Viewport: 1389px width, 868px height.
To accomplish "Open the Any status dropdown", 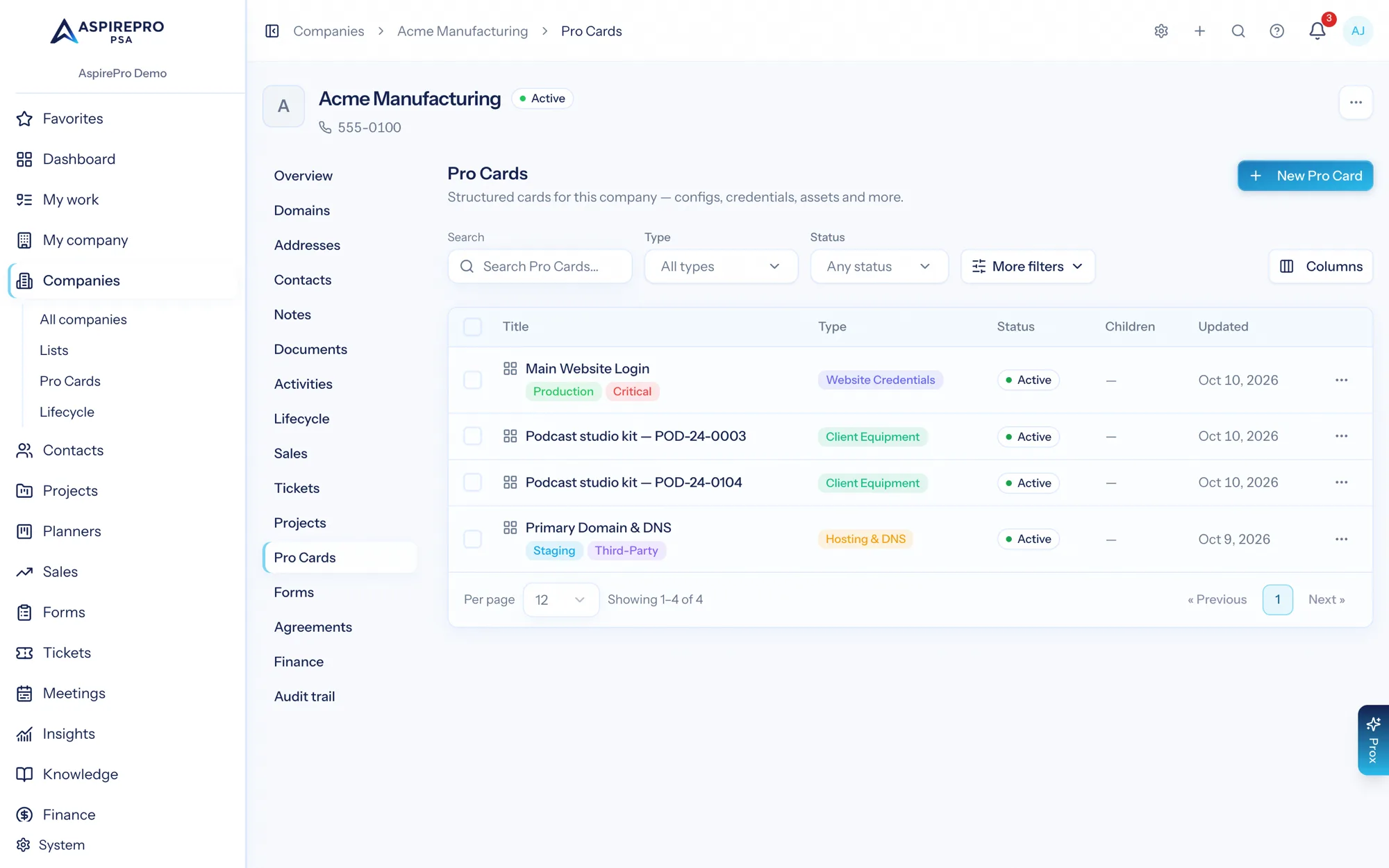I will click(879, 267).
